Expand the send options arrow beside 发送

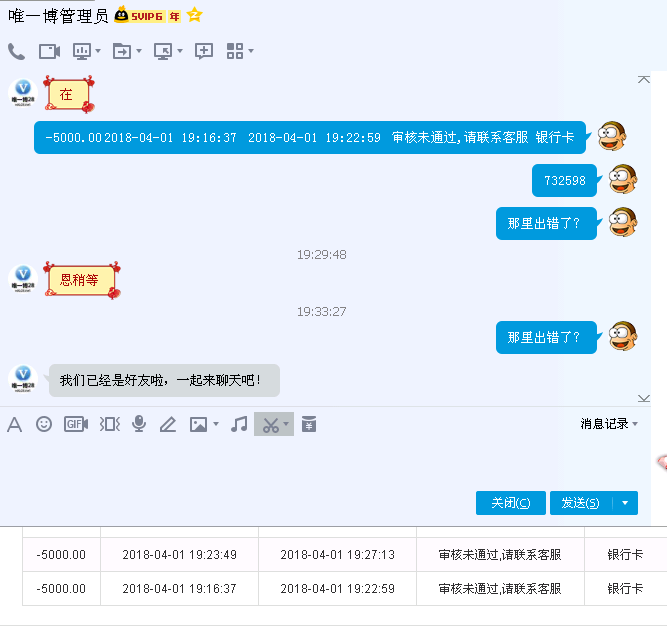coord(625,503)
